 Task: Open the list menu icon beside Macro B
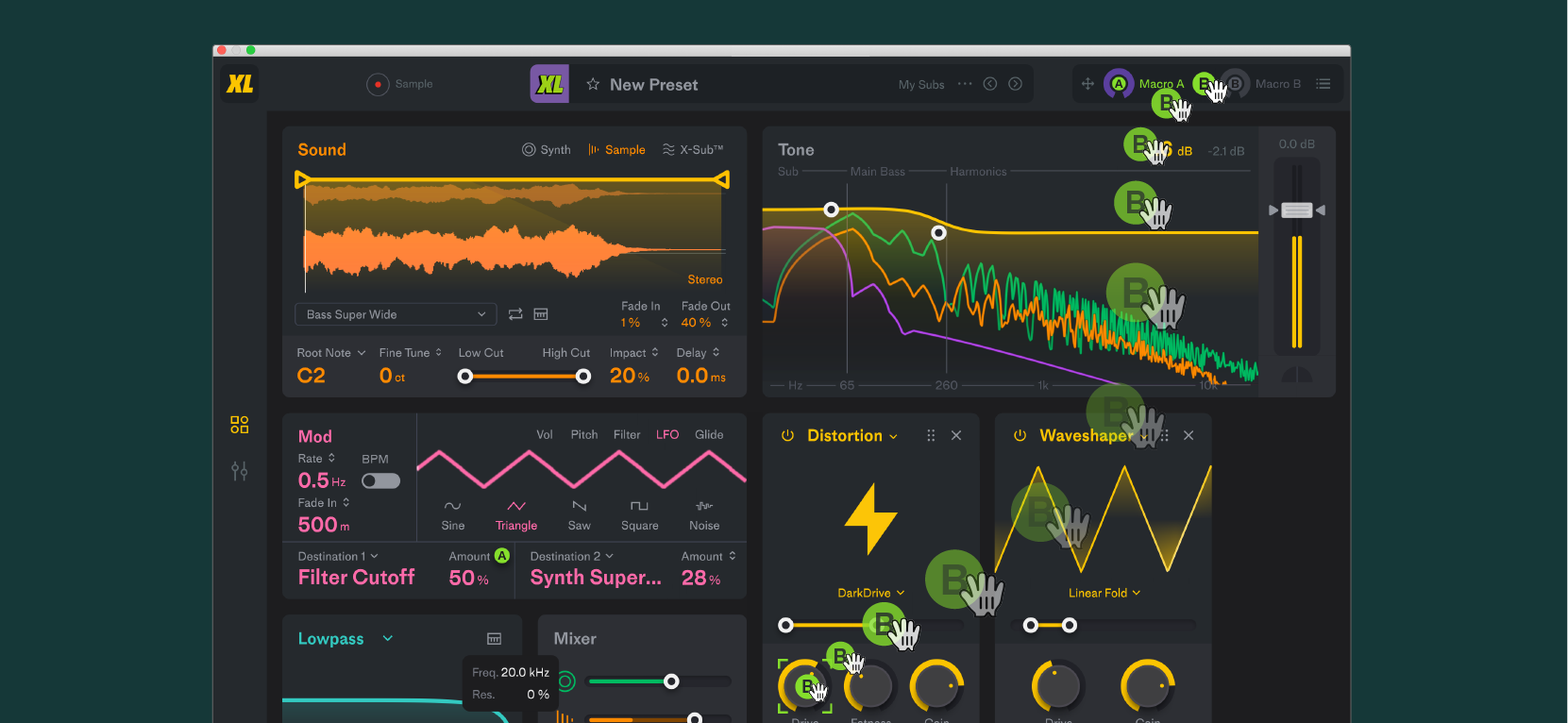tap(1324, 83)
